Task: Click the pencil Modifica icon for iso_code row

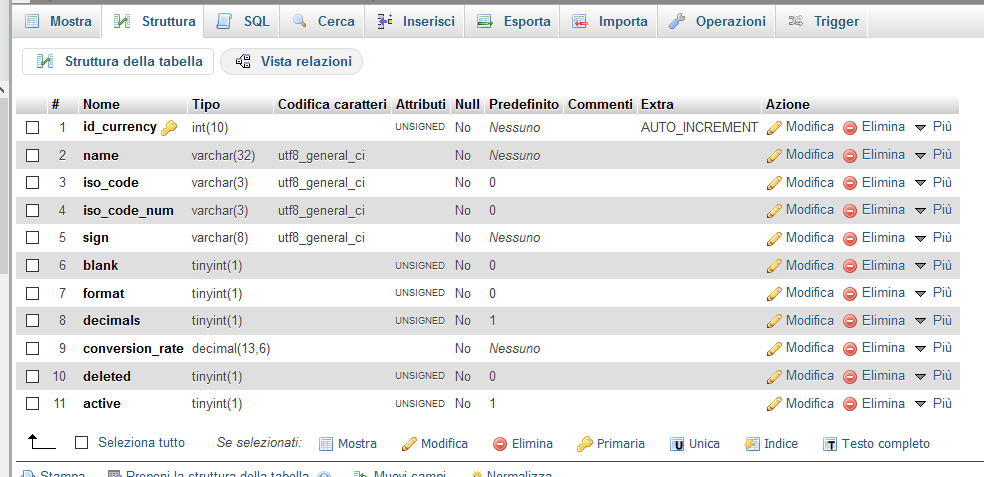Action: (773, 183)
